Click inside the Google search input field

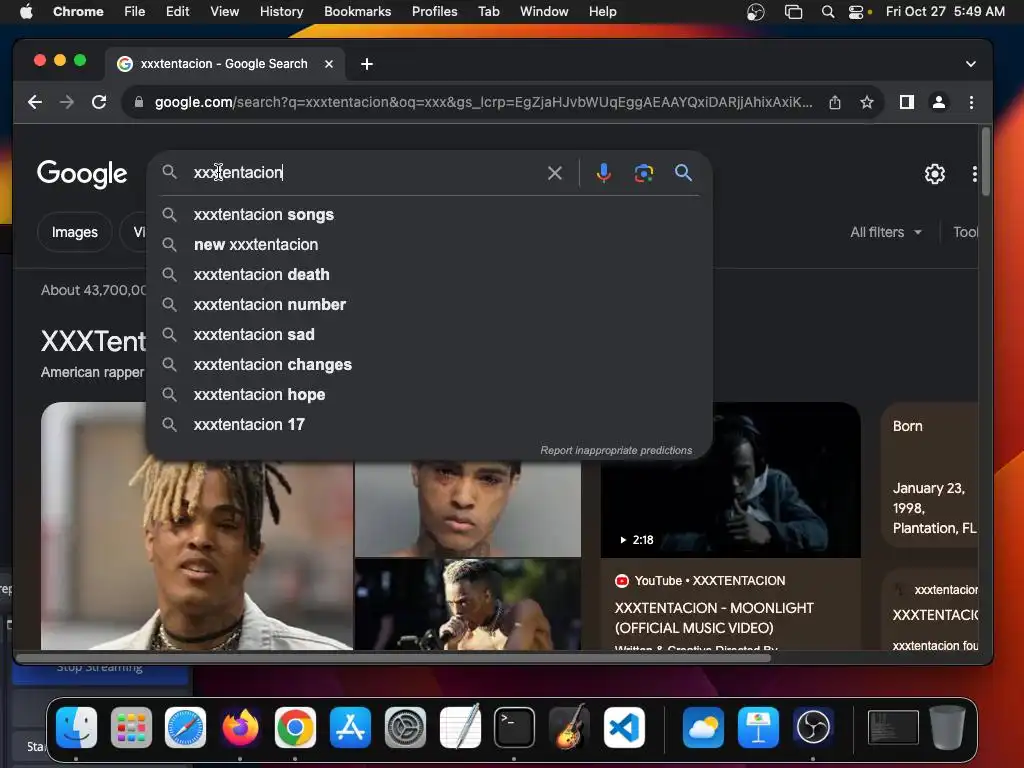tap(366, 172)
